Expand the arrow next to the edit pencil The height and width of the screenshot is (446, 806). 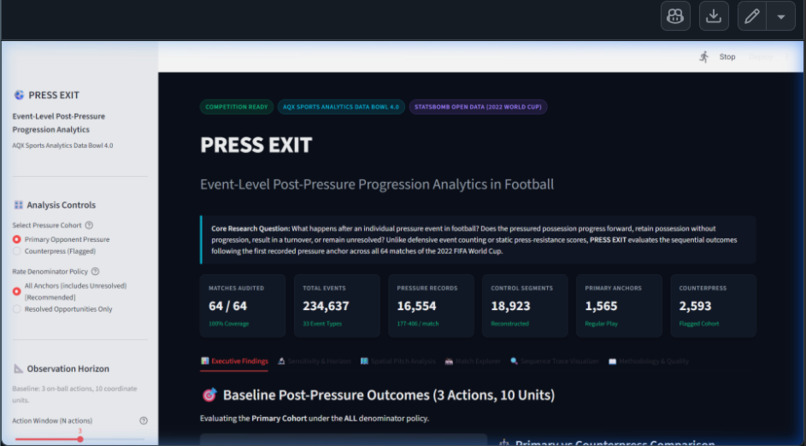781,16
